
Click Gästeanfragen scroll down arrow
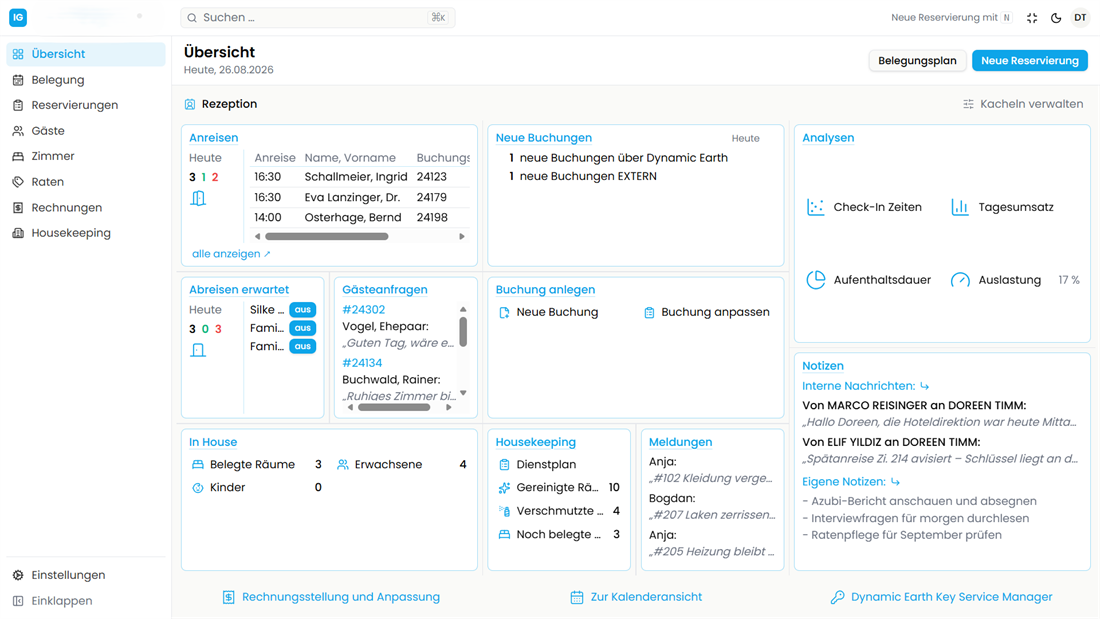click(463, 393)
